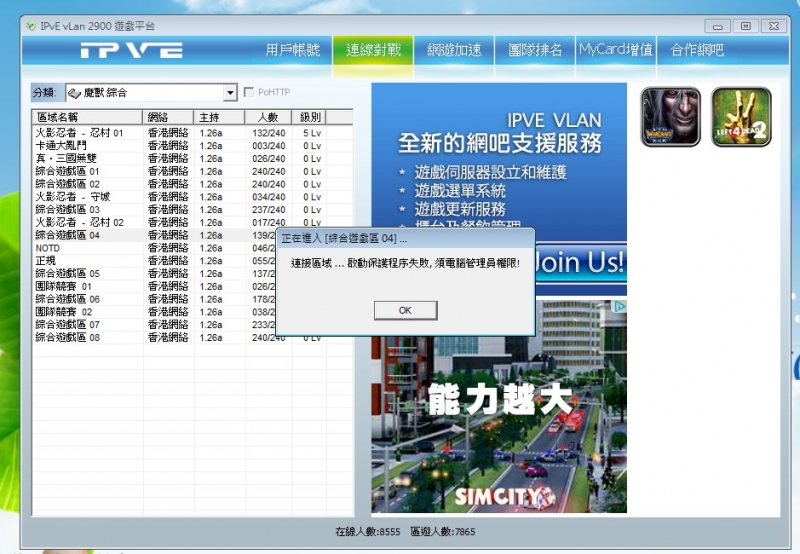Click the 132/240 player count cell

click(x=269, y=133)
